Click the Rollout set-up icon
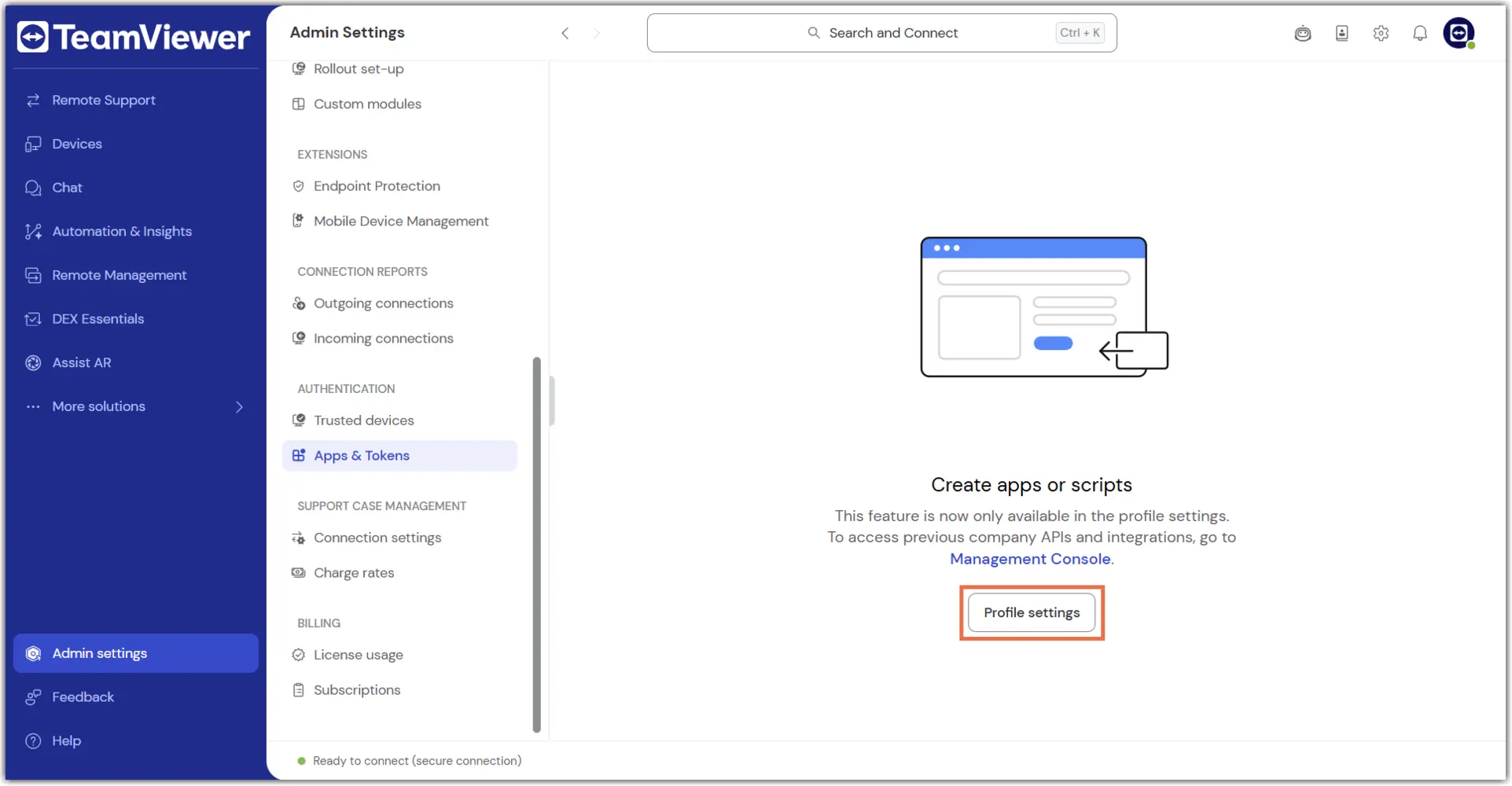Viewport: 1512px width, 786px height. 299,68
